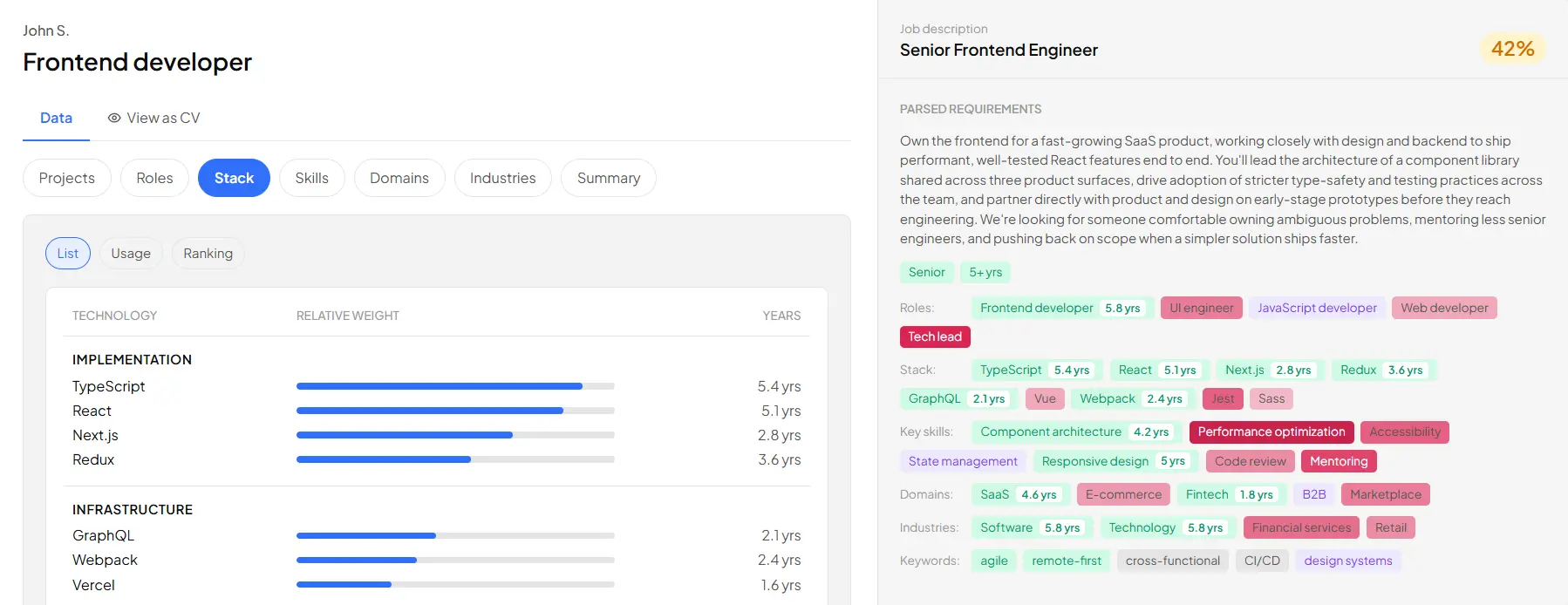Screen dimensions: 1568x605
Task: Click the TypeScript row in the technology list
Action: pyautogui.click(x=436, y=386)
